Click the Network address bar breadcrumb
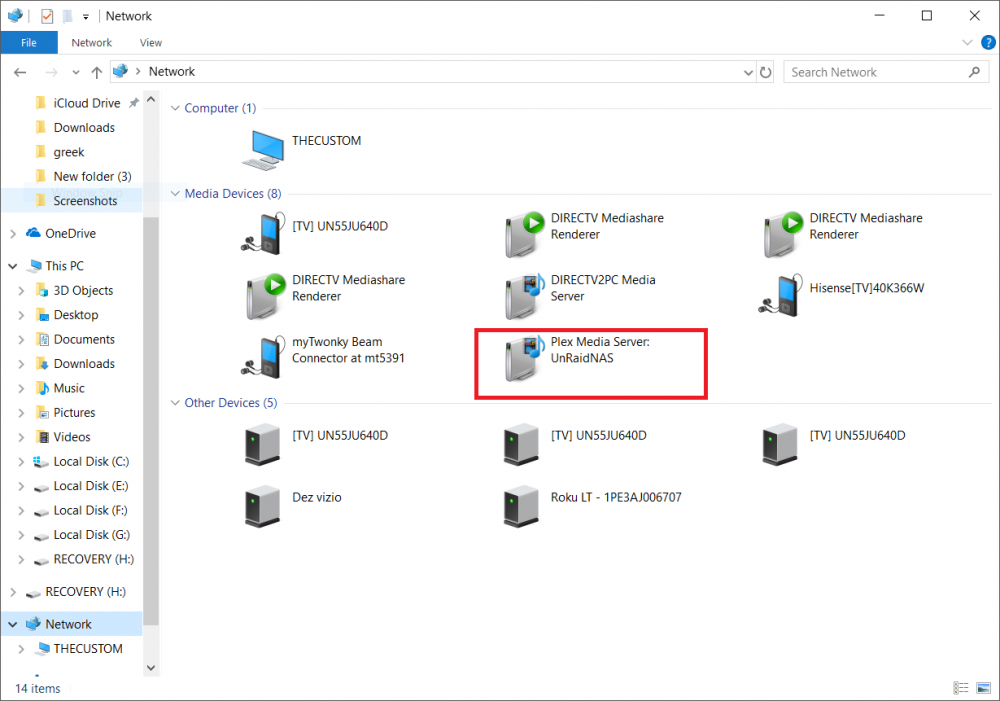1000x701 pixels. 172,71
